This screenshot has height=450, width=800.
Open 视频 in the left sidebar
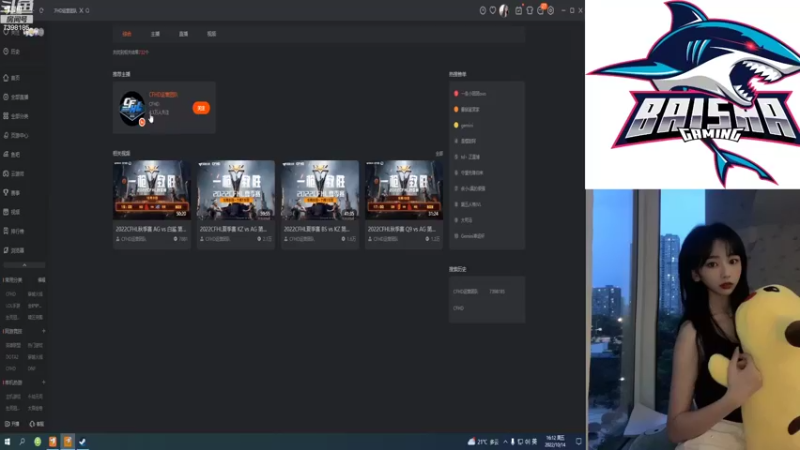(x=12, y=212)
